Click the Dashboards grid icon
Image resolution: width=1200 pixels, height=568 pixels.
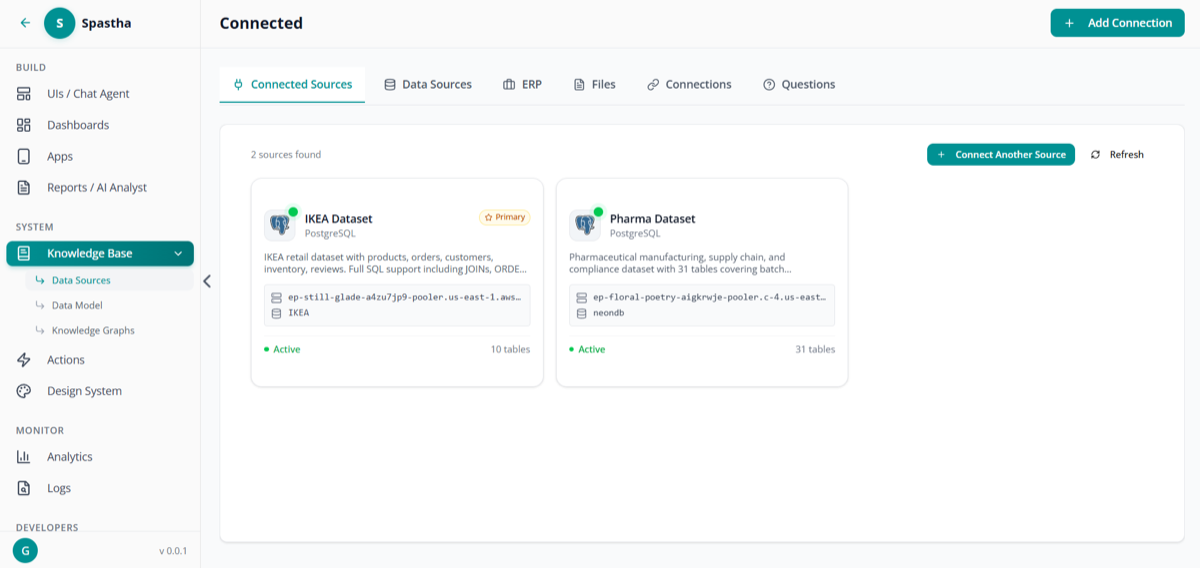point(24,125)
